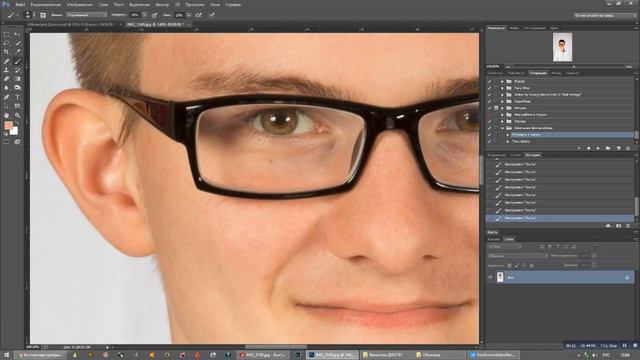Open the Окно menu
This screenshot has height=360, width=640.
point(215,4)
